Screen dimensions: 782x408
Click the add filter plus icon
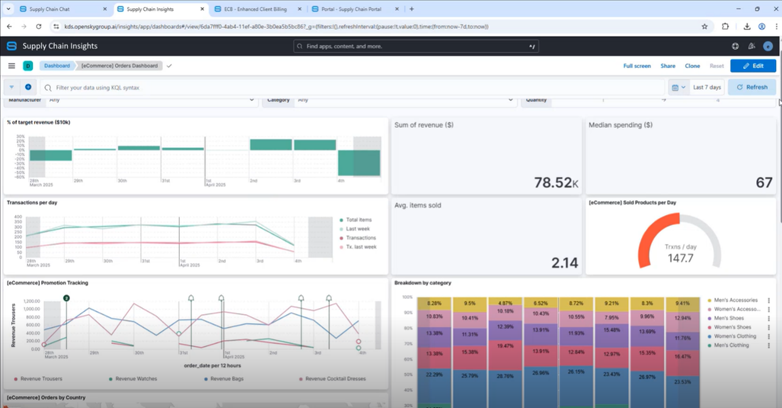point(28,87)
